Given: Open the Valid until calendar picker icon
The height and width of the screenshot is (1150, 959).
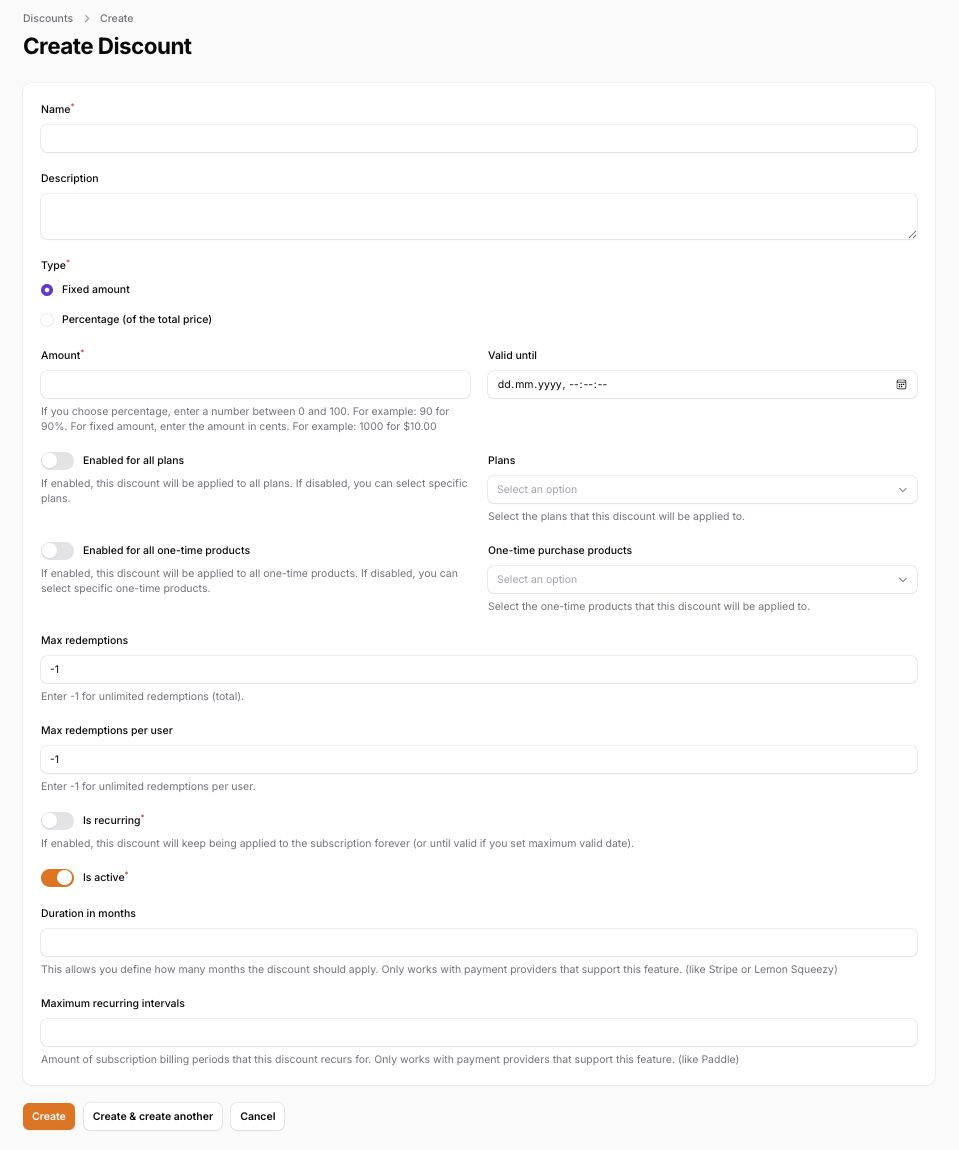Looking at the screenshot, I should [x=901, y=384].
